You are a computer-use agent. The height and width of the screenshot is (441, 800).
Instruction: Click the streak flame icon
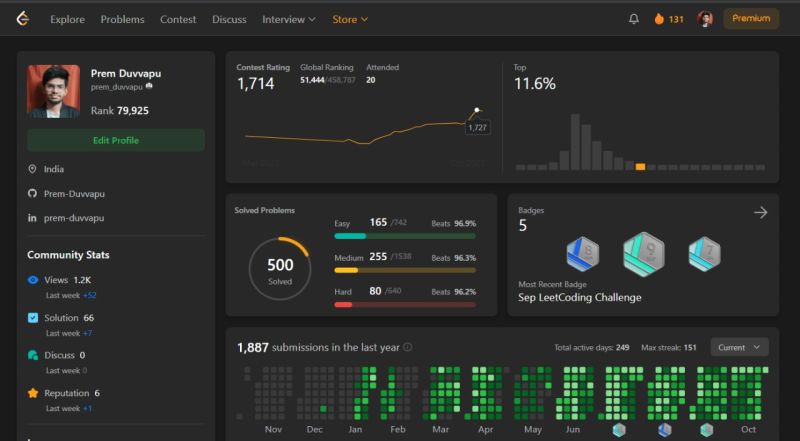point(659,19)
